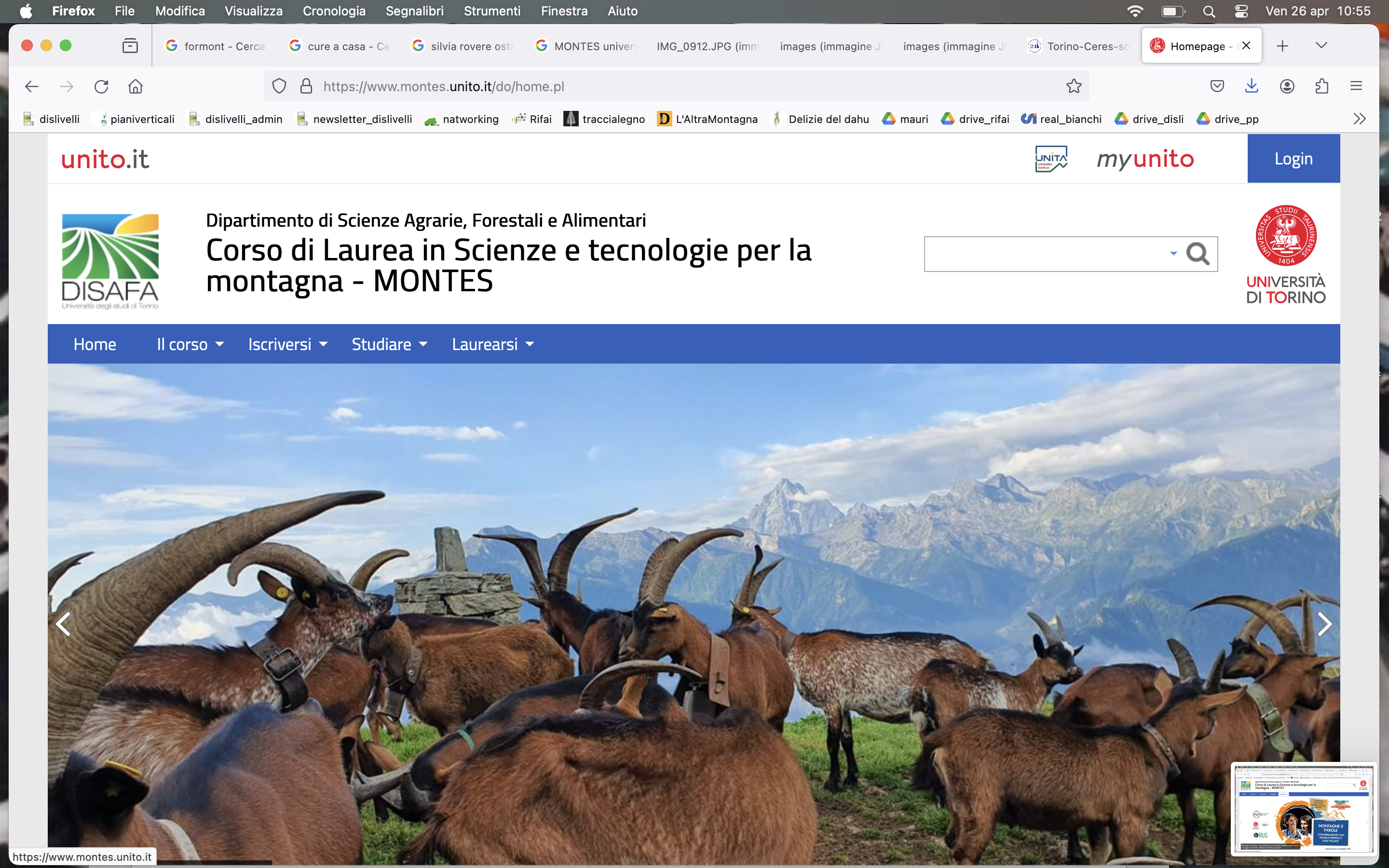Click the blue Login button
The height and width of the screenshot is (868, 1389).
coord(1293,159)
